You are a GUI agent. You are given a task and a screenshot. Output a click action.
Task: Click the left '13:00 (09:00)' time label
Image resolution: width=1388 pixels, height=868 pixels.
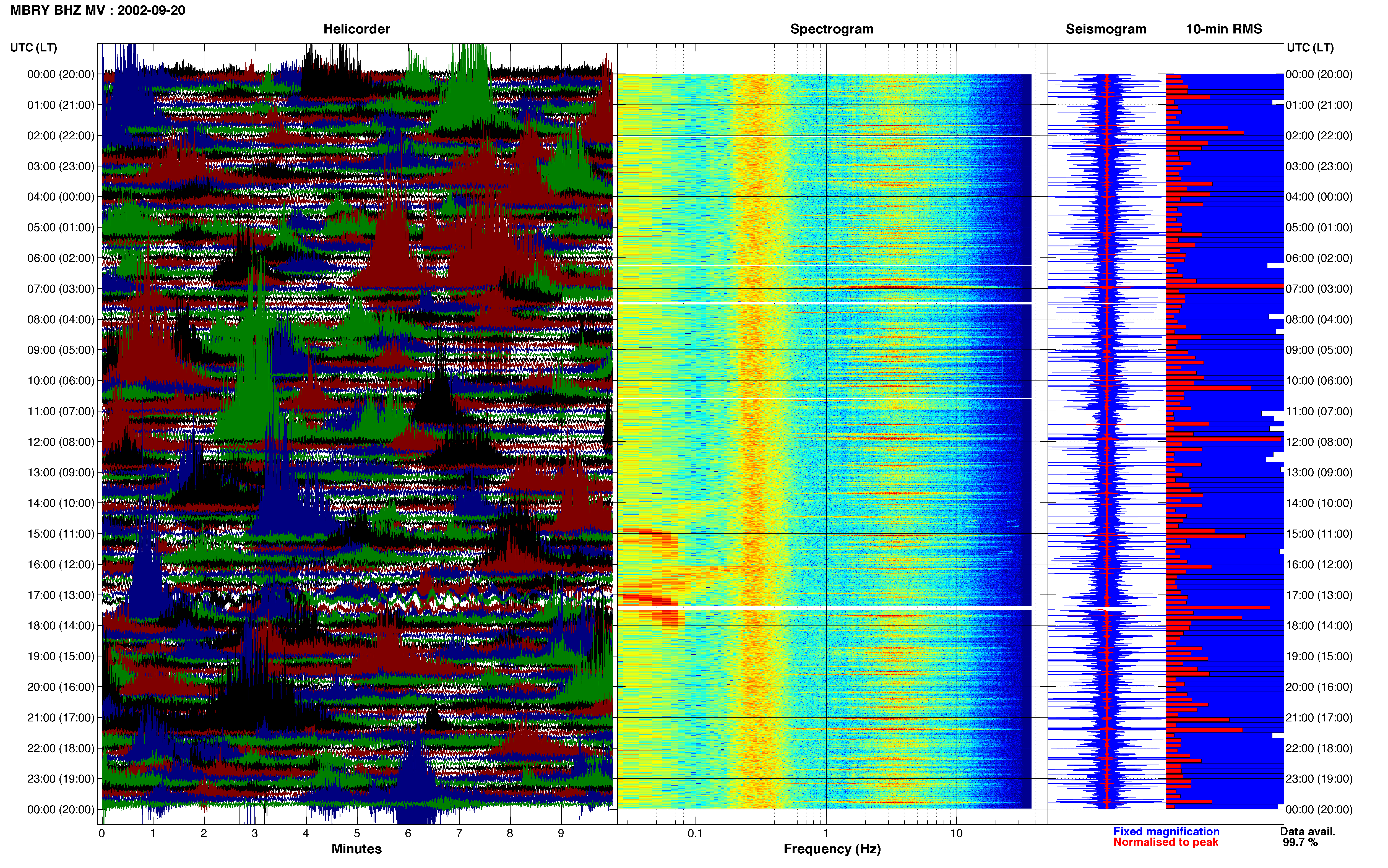coord(61,473)
